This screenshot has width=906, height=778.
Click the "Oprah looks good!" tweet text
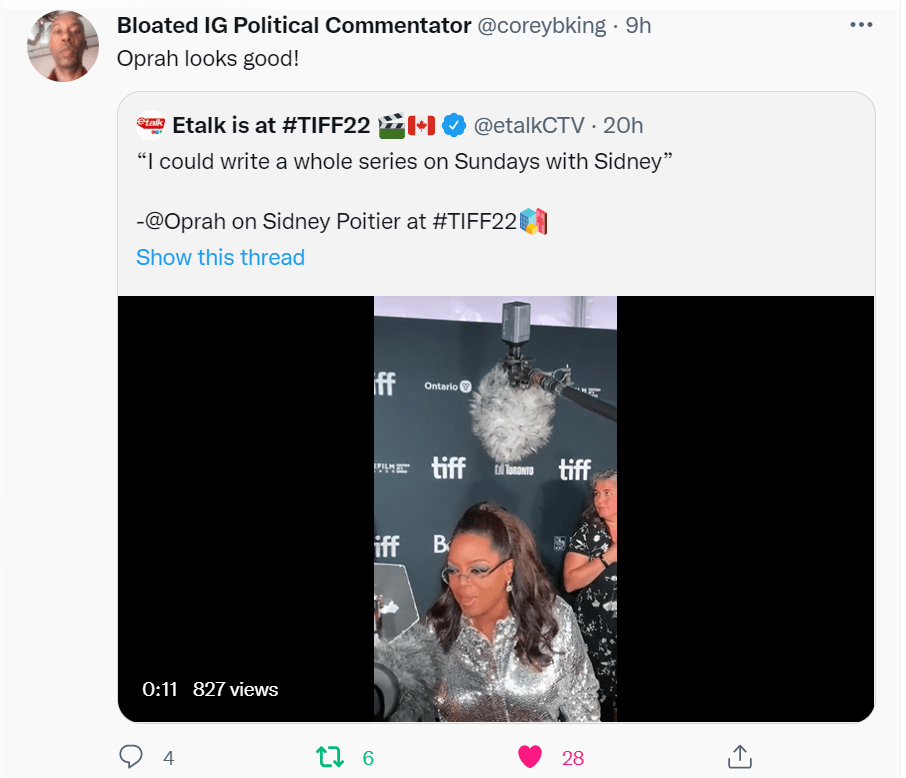(x=208, y=59)
